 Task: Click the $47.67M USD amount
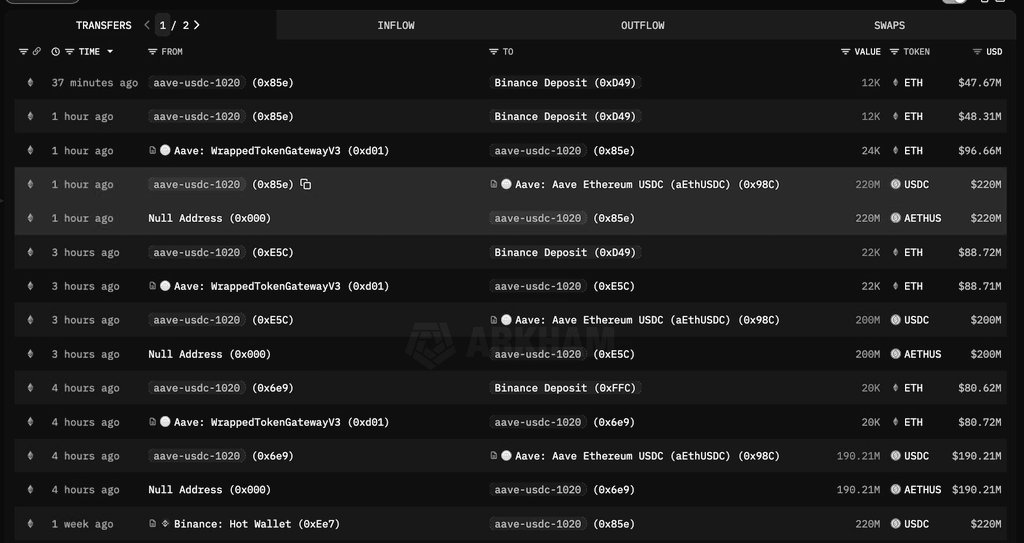980,82
